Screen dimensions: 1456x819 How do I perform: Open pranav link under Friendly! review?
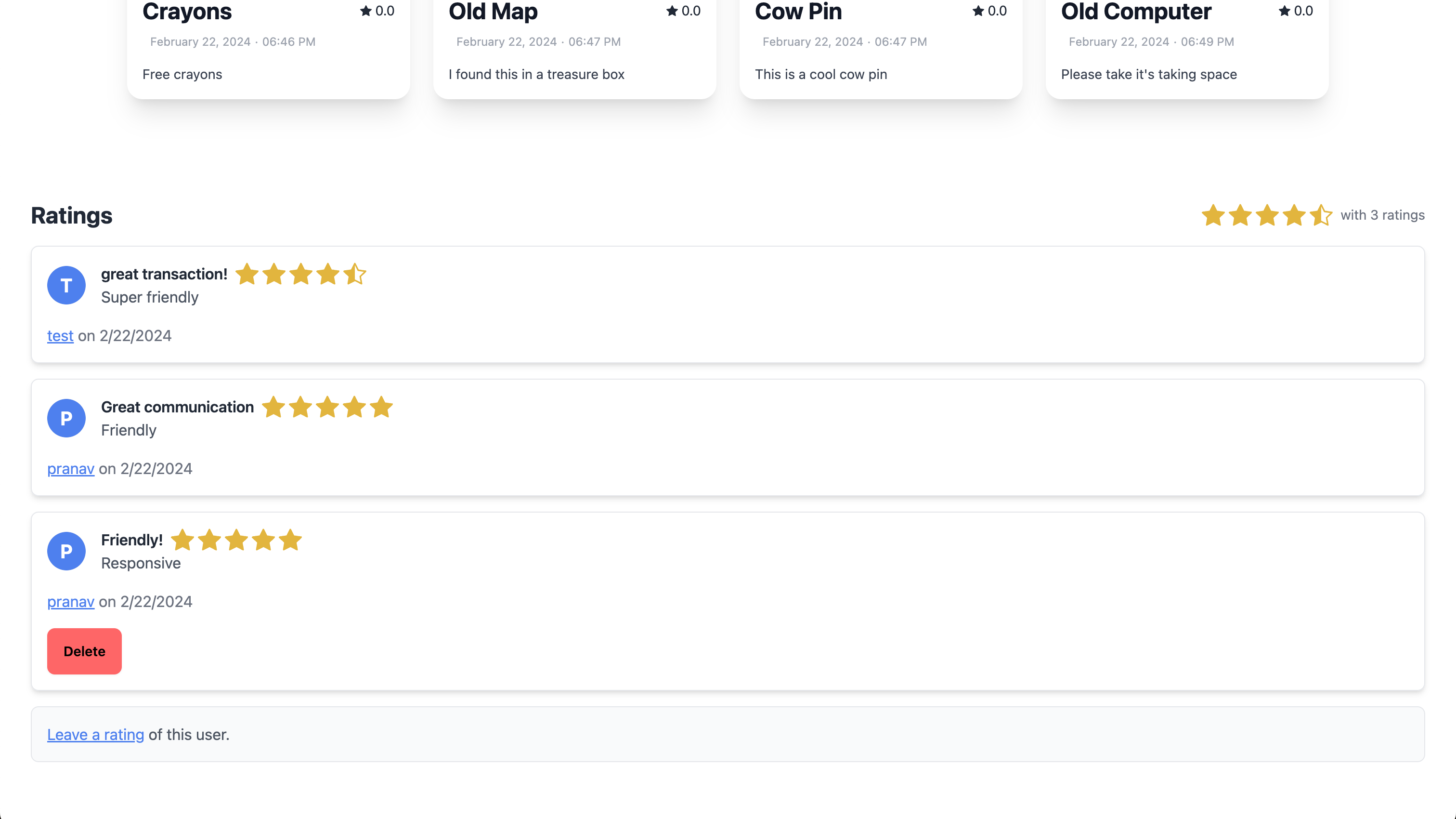coord(71,601)
